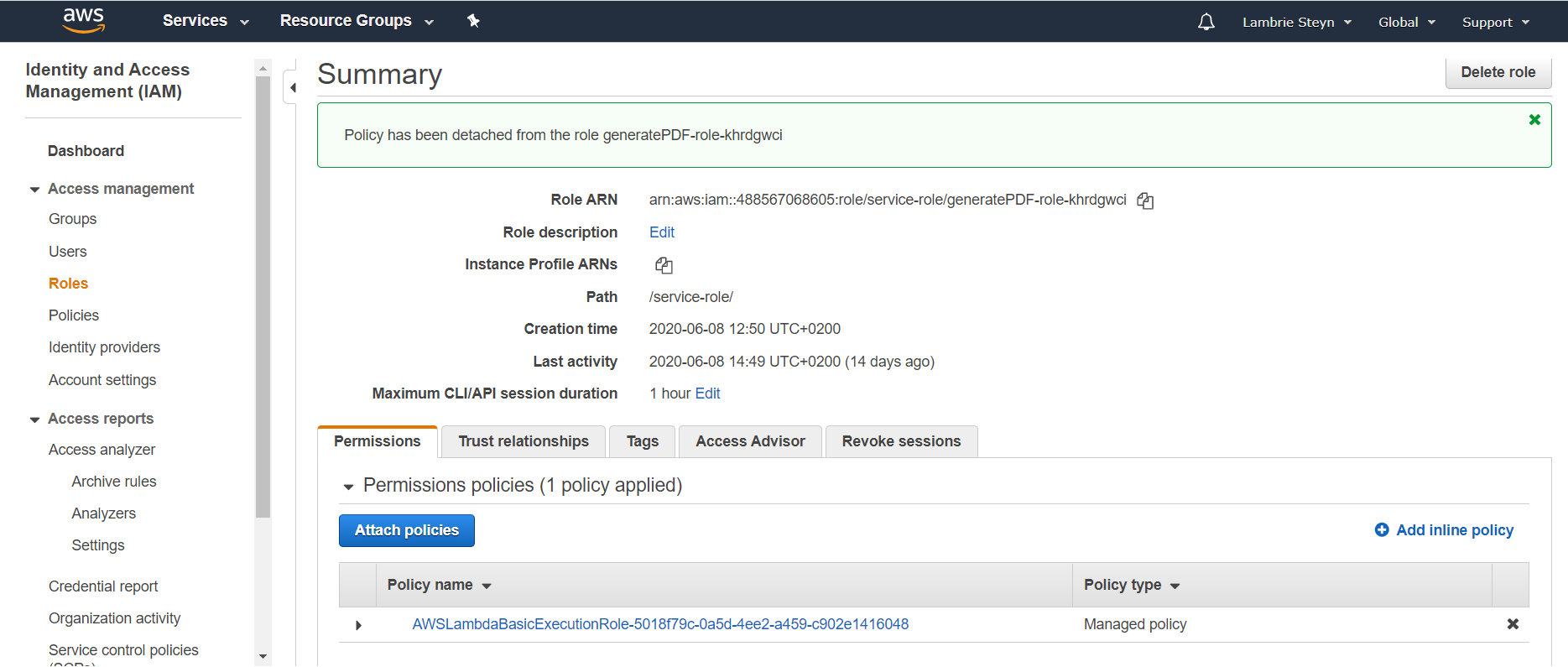
Task: Open the AWSLambdaBasicExecutionRole policy link
Action: pyautogui.click(x=660, y=624)
